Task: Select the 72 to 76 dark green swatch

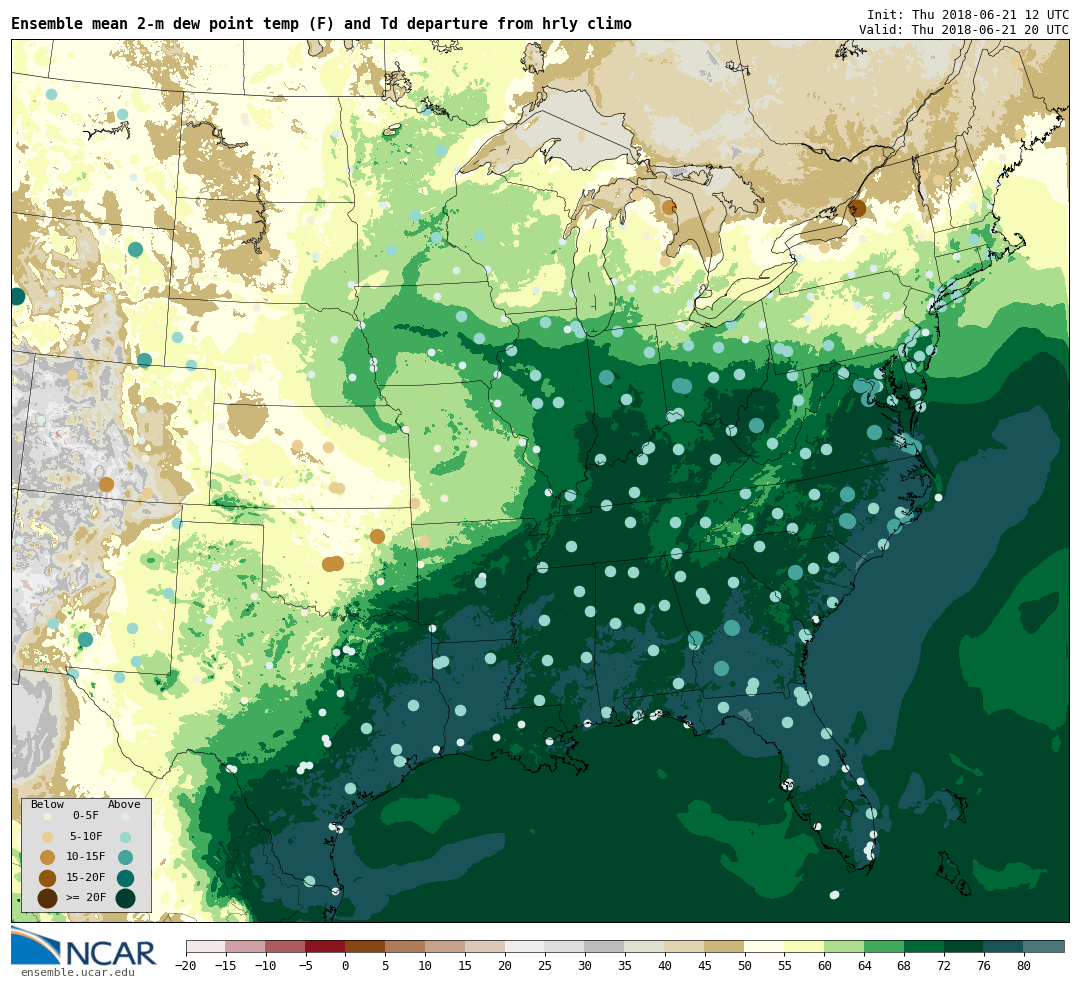Action: tap(964, 946)
